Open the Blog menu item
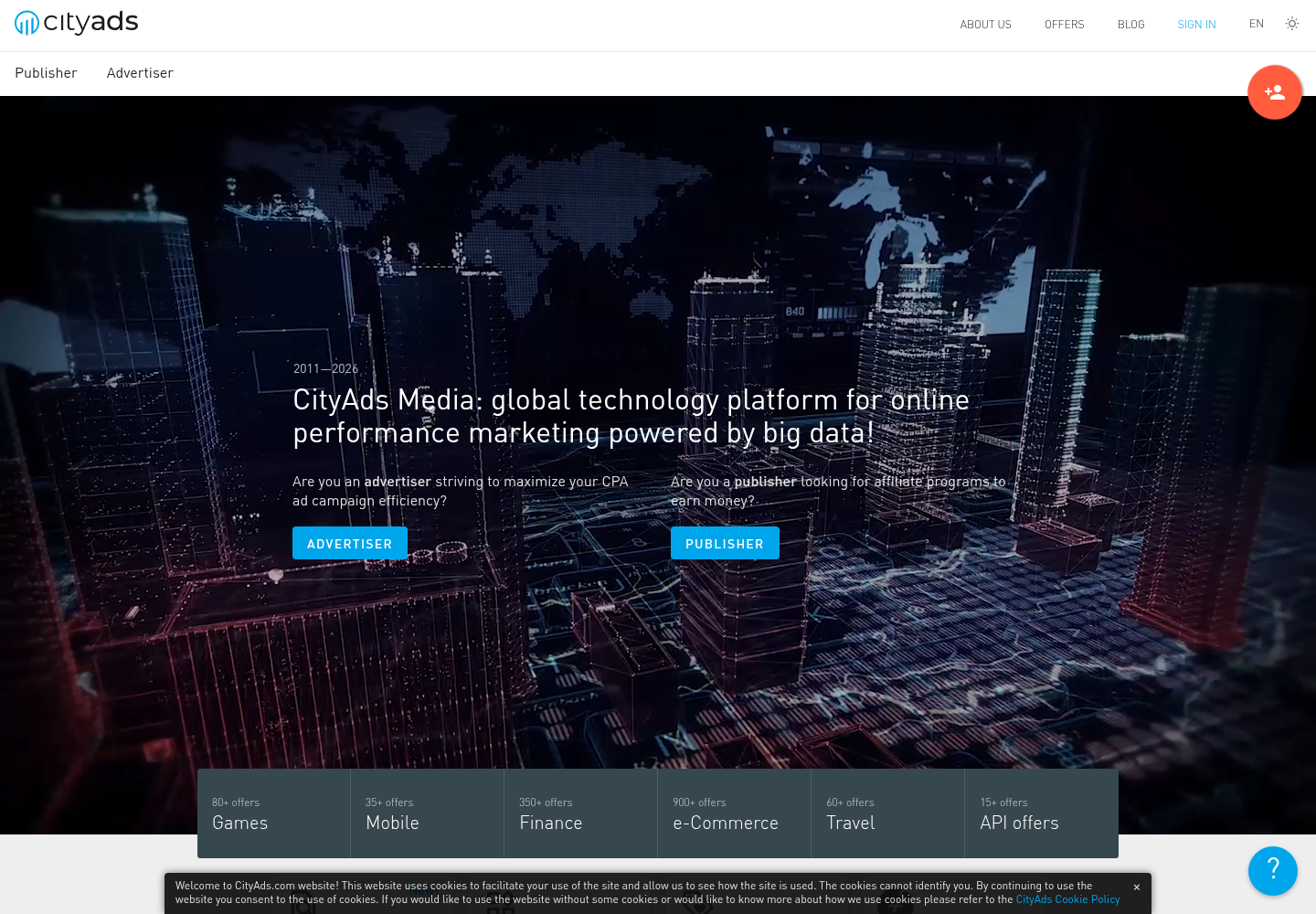 (x=1131, y=25)
